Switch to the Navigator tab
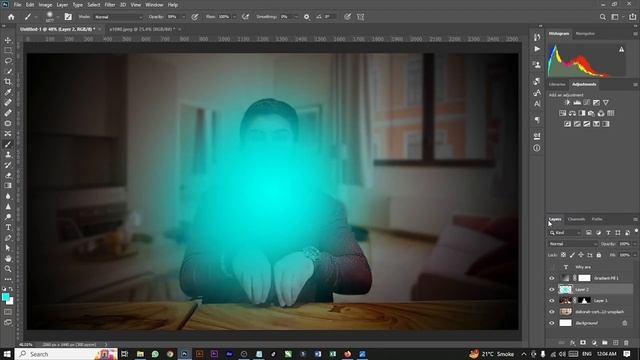 pos(585,33)
